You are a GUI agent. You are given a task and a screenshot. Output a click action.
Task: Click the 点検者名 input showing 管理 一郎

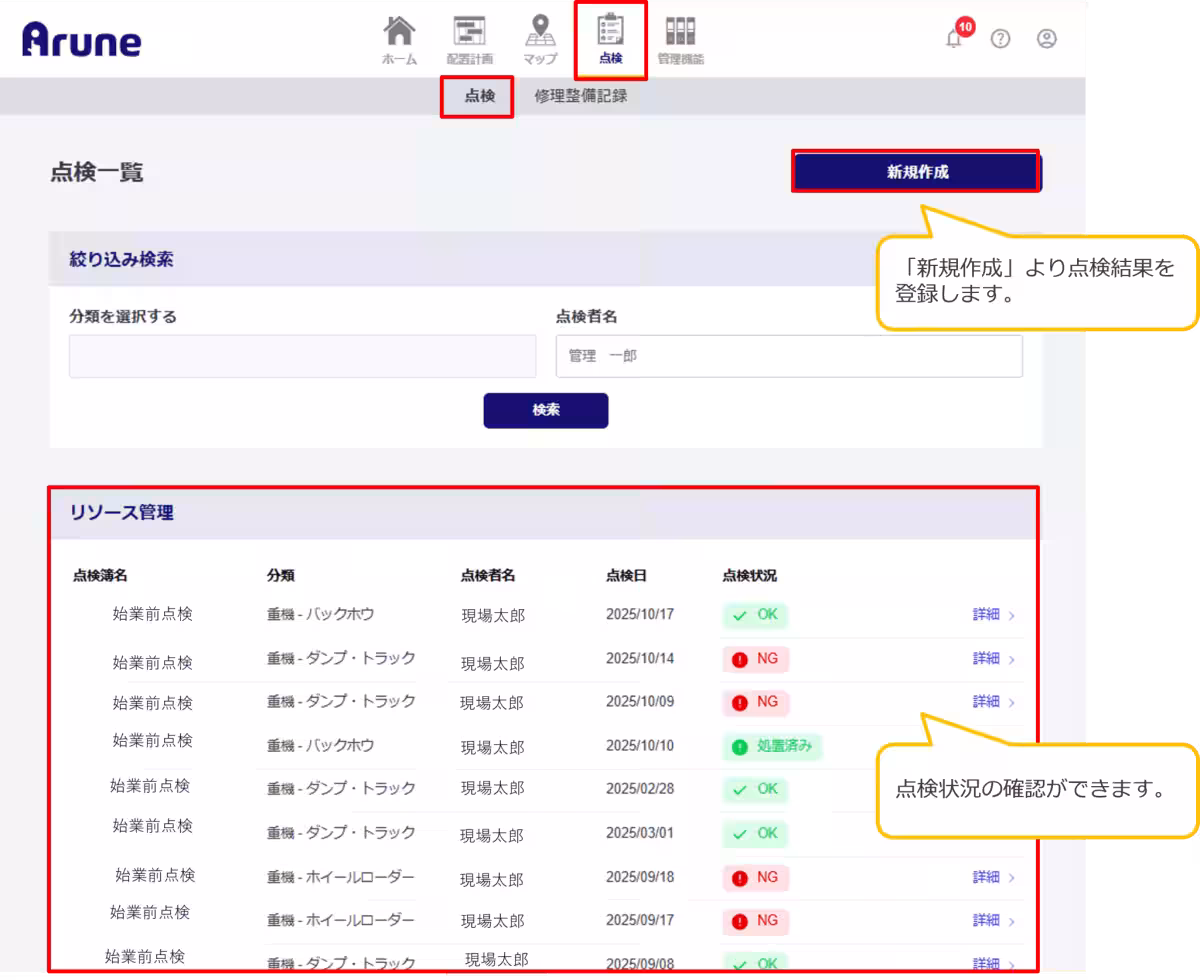coord(788,356)
